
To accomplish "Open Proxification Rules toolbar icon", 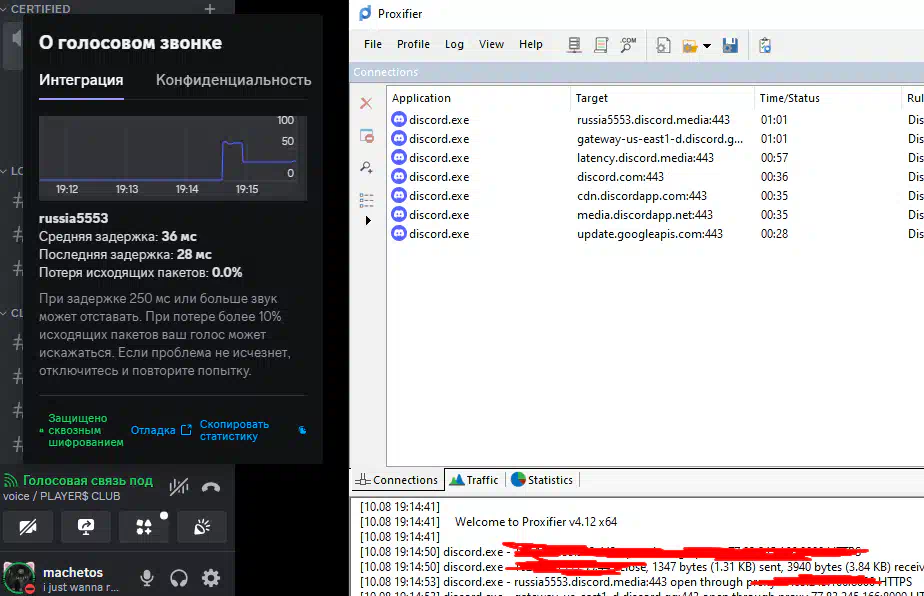I will tap(601, 45).
